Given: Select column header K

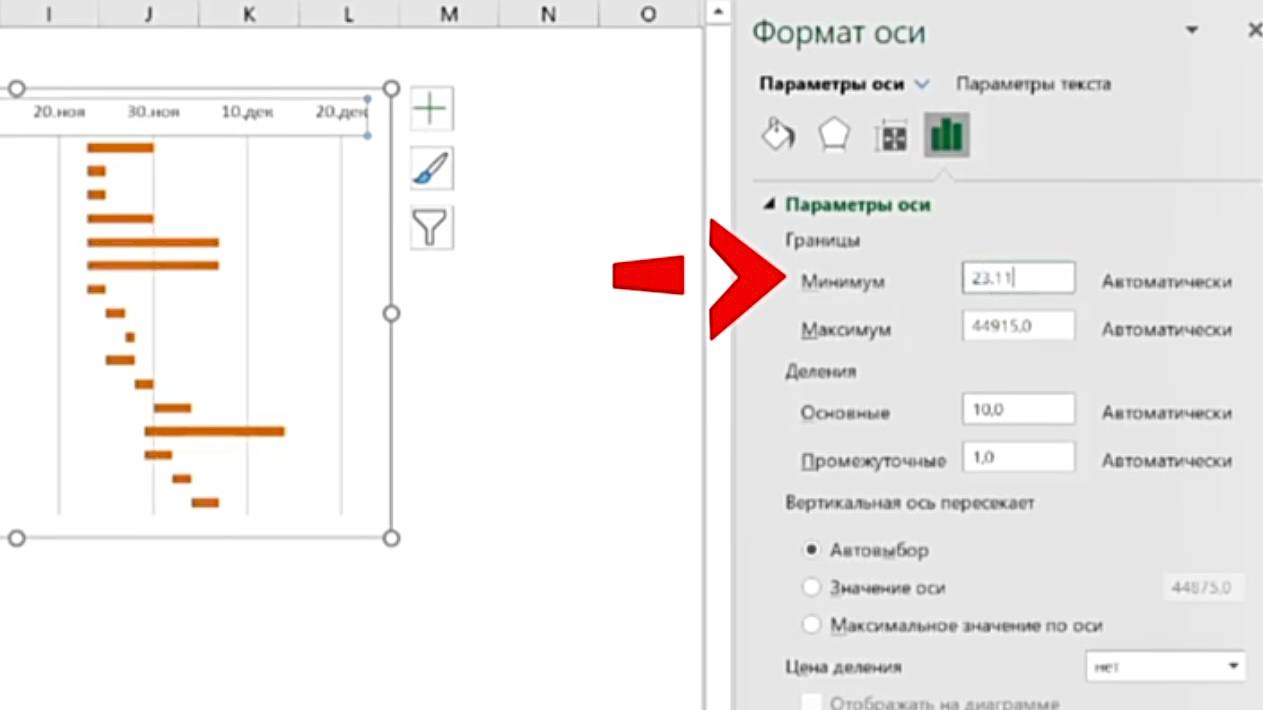Looking at the screenshot, I should [248, 13].
